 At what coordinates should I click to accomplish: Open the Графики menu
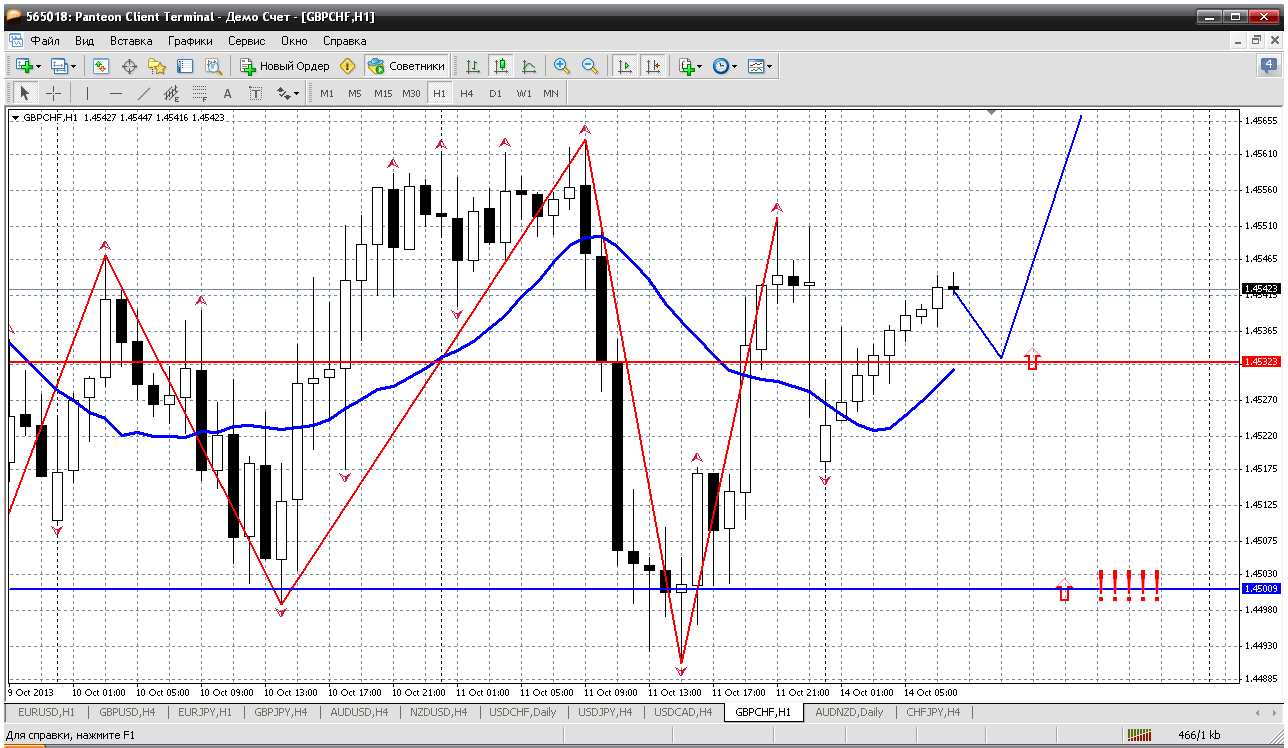pos(190,41)
